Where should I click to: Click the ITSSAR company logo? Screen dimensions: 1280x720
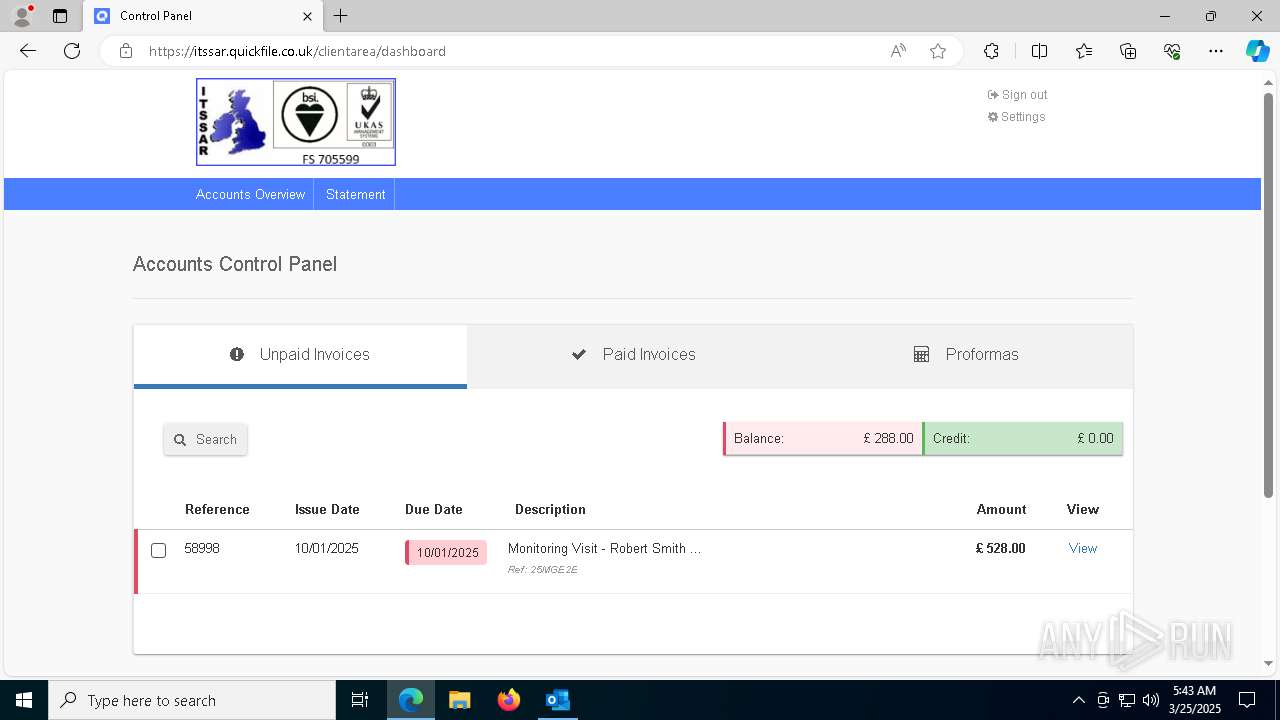point(296,122)
